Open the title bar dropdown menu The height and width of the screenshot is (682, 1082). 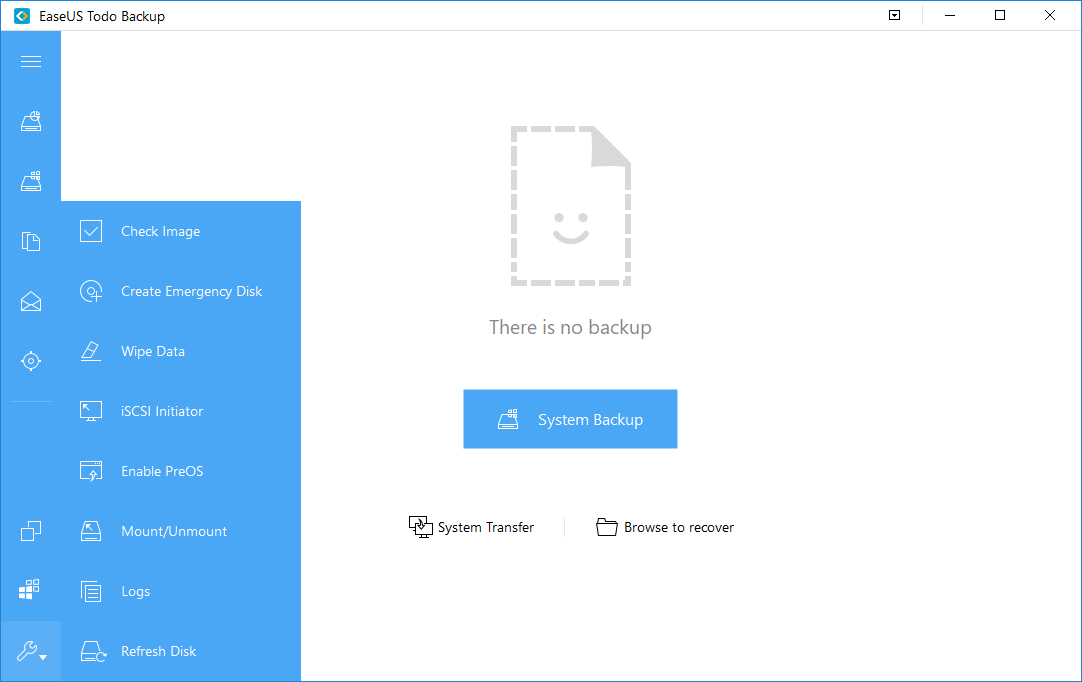point(894,15)
